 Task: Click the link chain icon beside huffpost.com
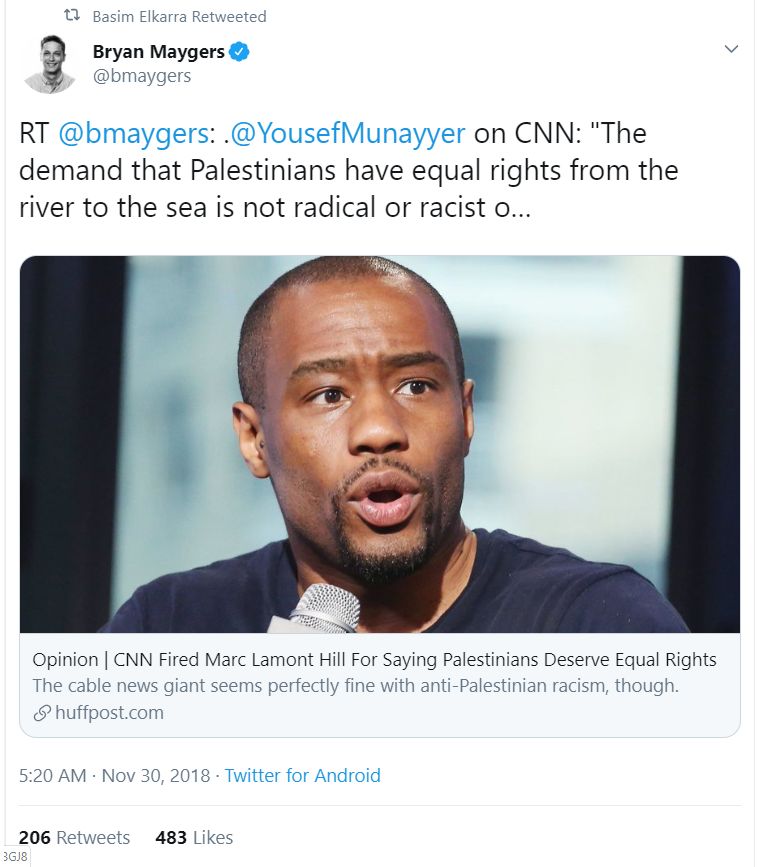point(41,713)
